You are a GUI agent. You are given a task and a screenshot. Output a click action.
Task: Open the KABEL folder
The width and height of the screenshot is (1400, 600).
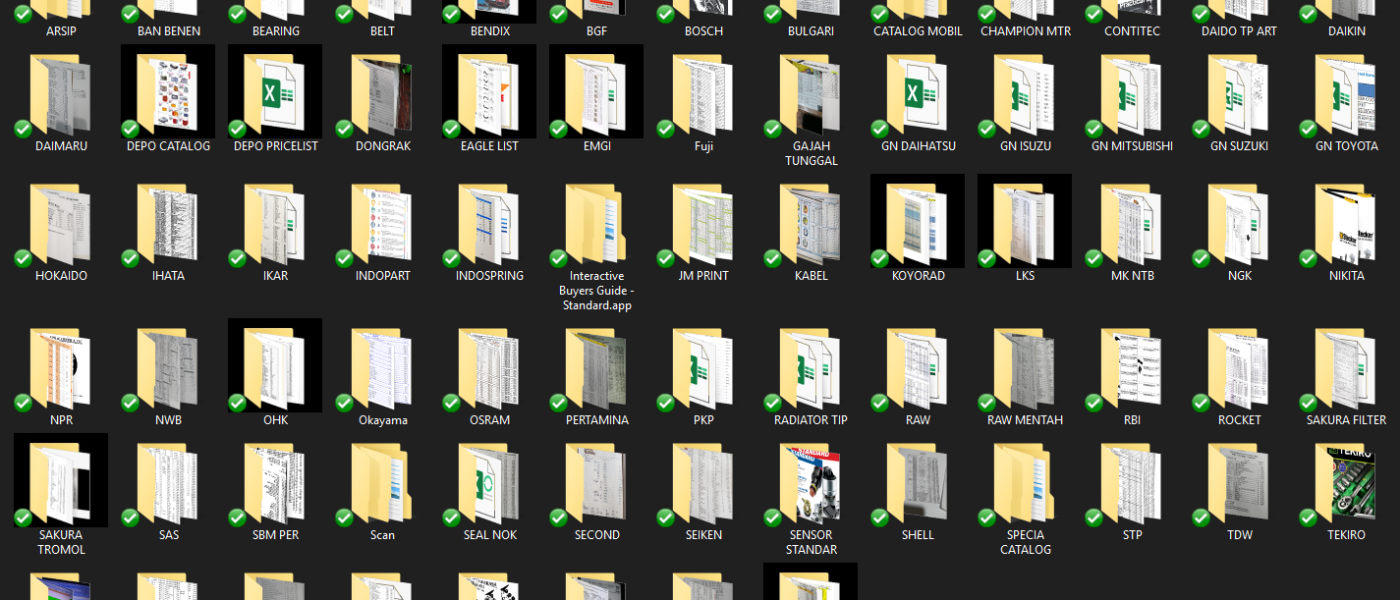pos(811,226)
